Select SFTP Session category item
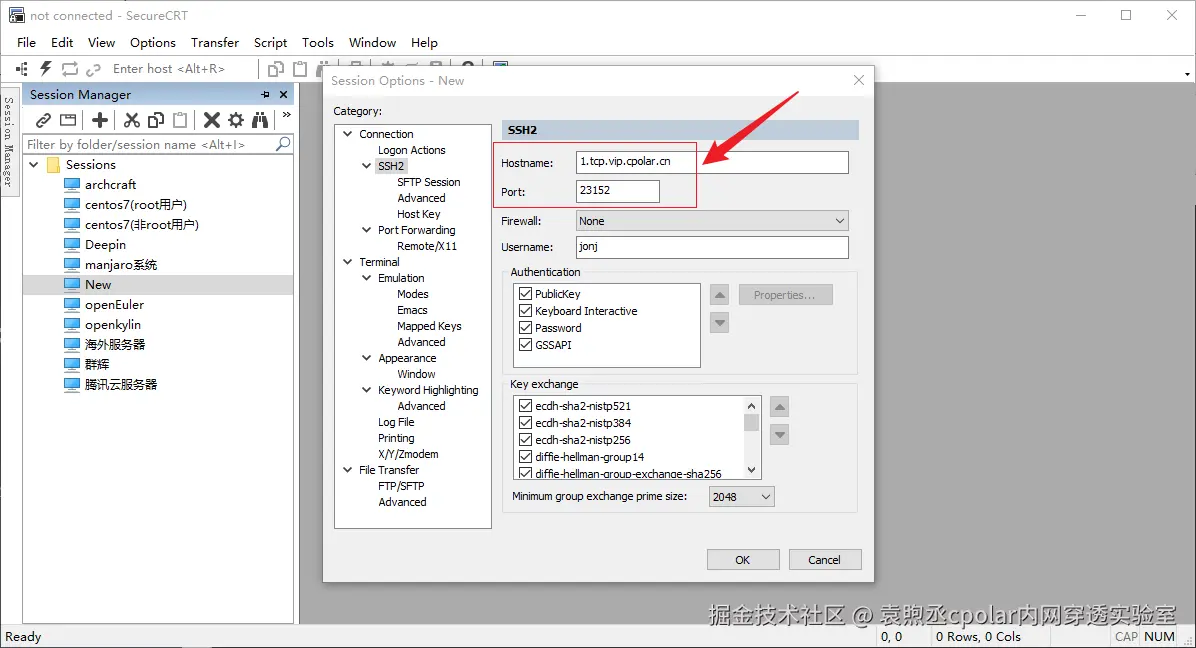The height and width of the screenshot is (648, 1196). (x=429, y=182)
